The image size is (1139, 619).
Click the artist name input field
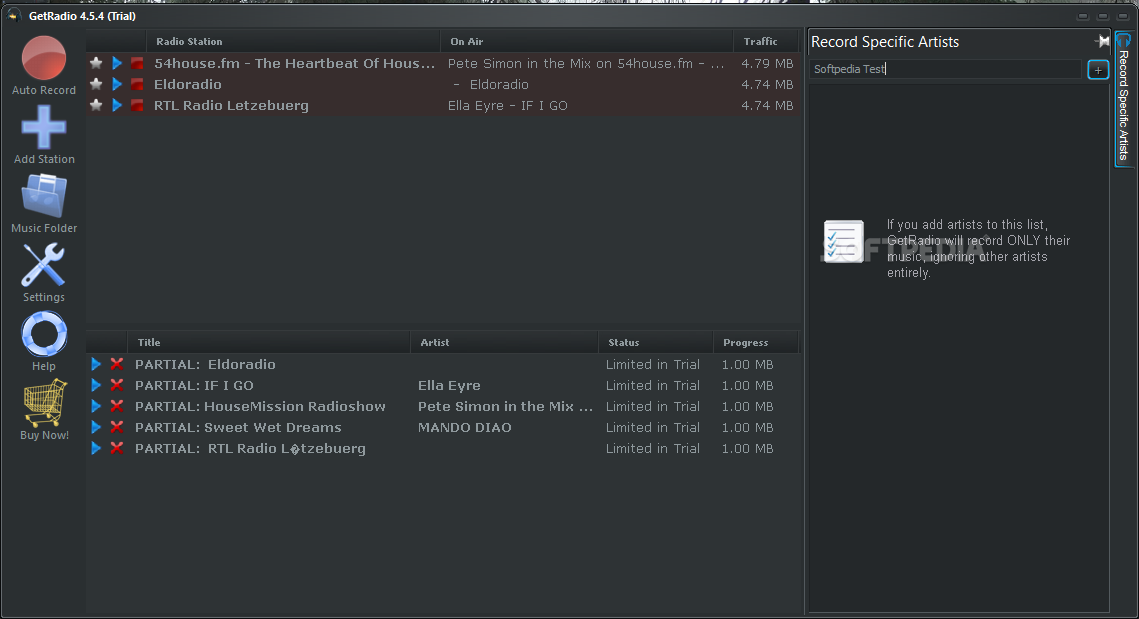click(x=946, y=69)
